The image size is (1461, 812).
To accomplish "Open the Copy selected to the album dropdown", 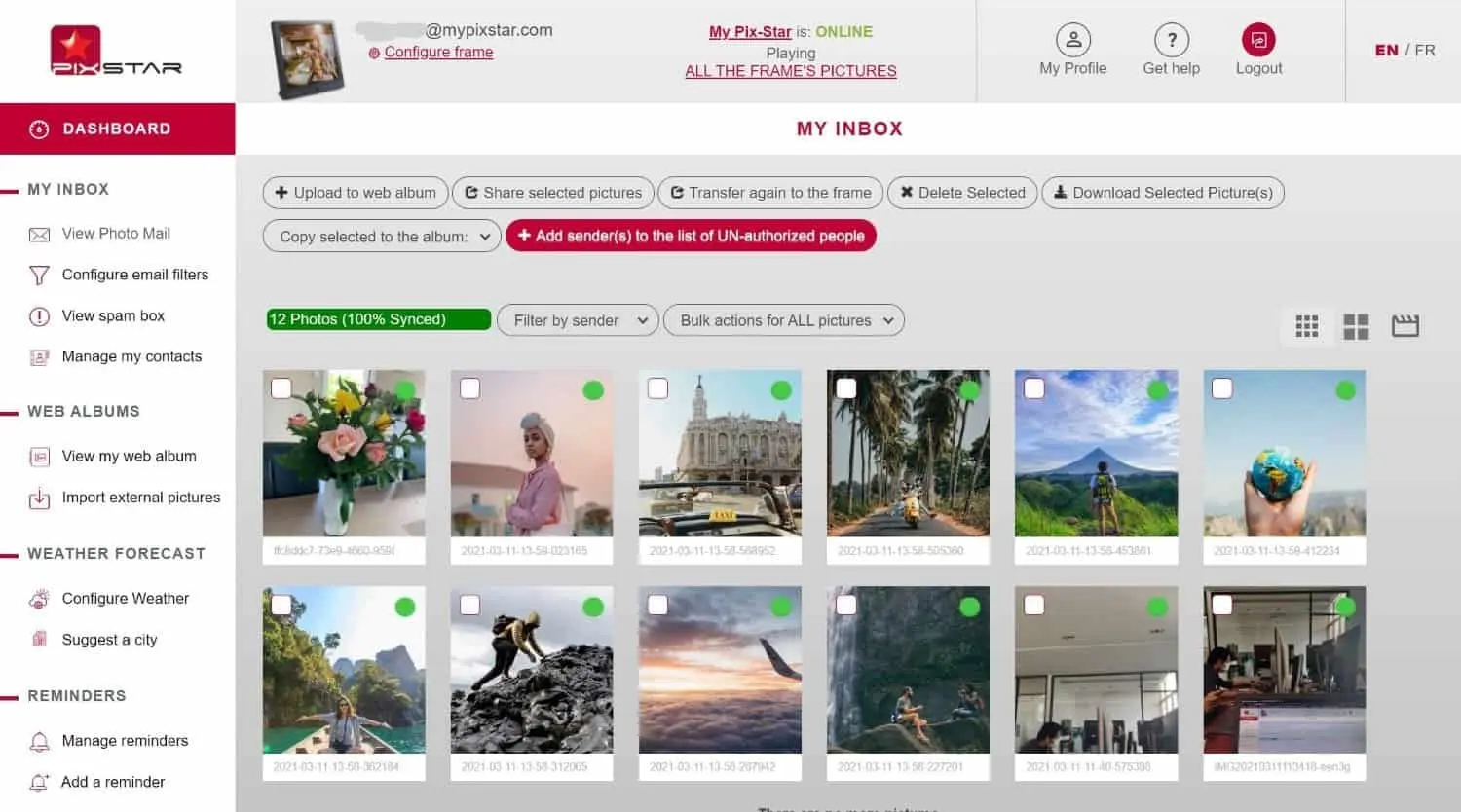I will tap(382, 236).
